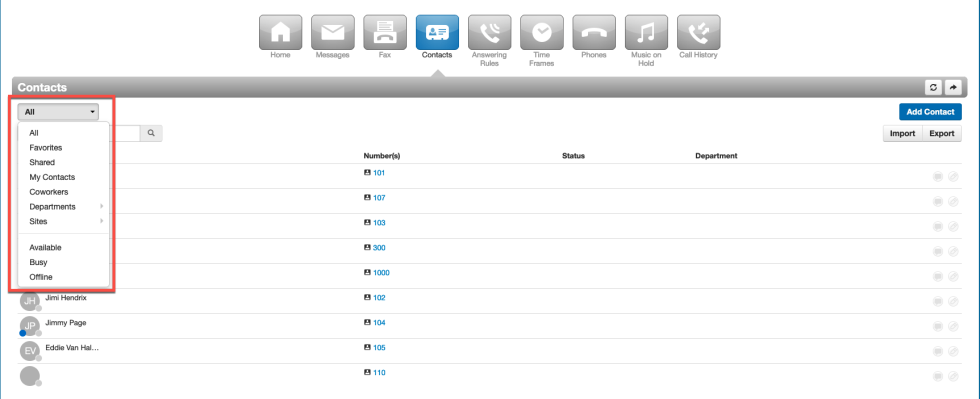The image size is (980, 399).
Task: Click the chat icon in row 103
Action: coord(938,226)
